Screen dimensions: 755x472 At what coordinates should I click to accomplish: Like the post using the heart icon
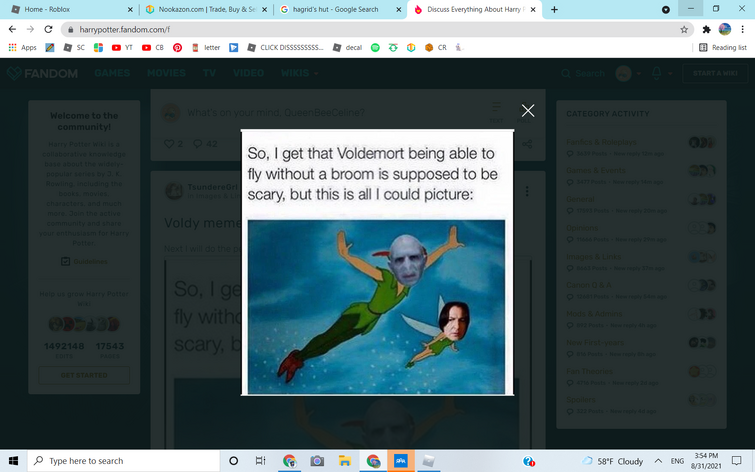pos(169,144)
